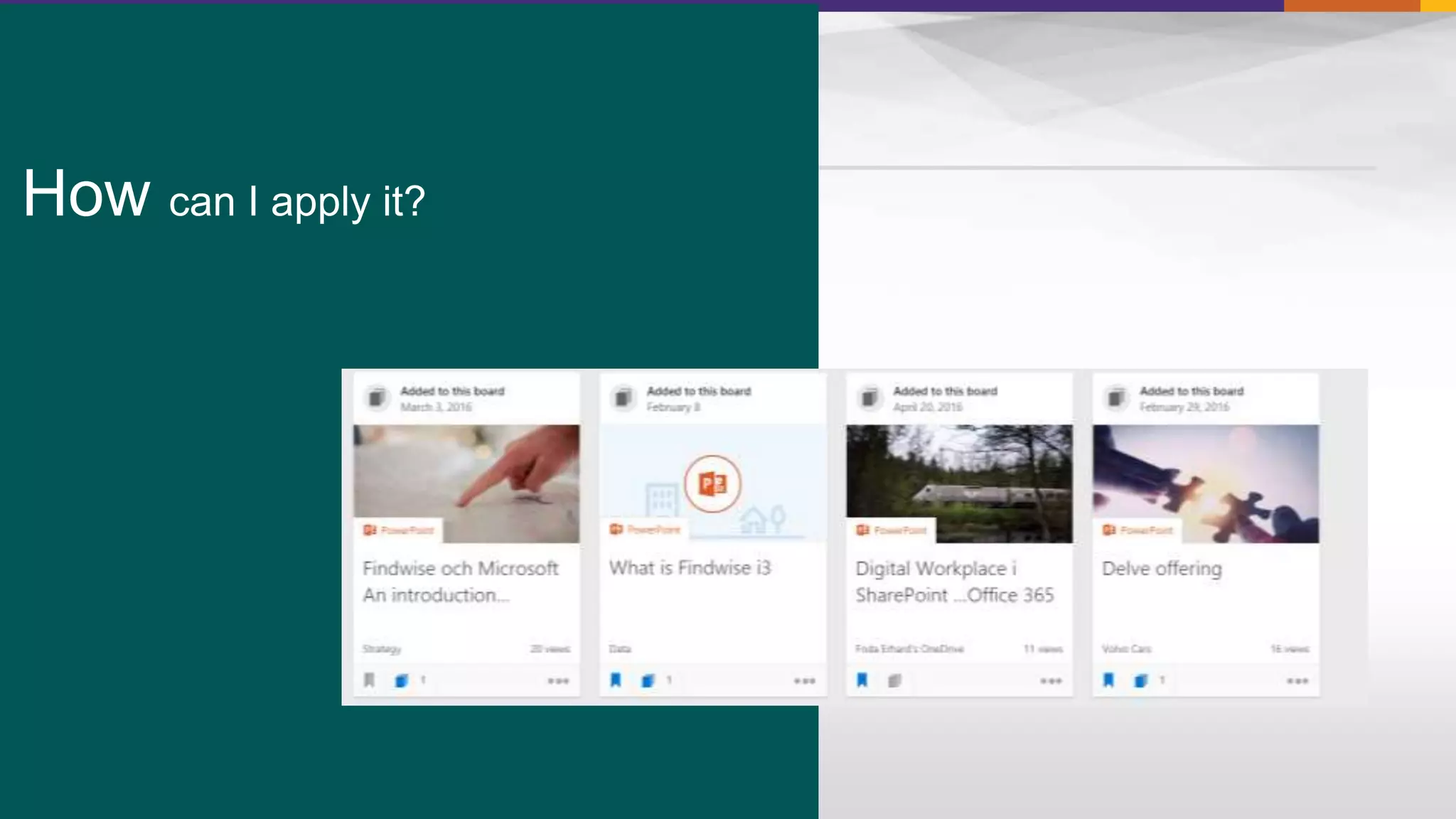1456x819 pixels.
Task: Toggle bookmark on What is Findwise i3 card
Action: 616,680
